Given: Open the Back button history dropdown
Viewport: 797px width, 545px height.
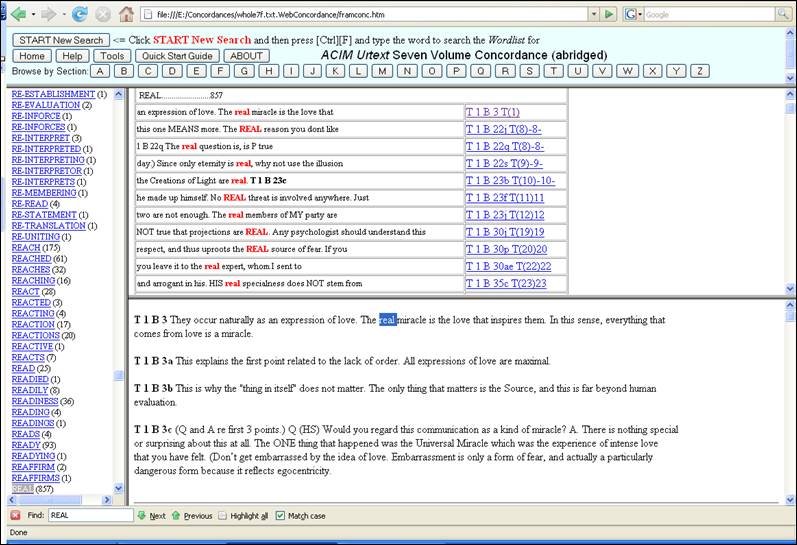Looking at the screenshot, I should (x=34, y=14).
